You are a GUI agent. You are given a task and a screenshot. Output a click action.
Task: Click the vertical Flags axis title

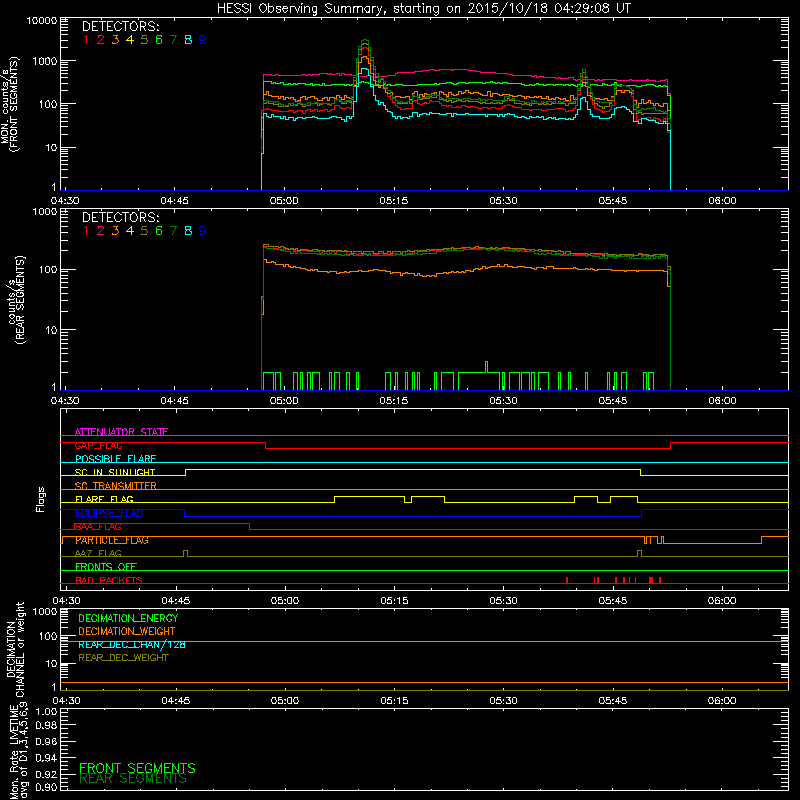[41, 499]
